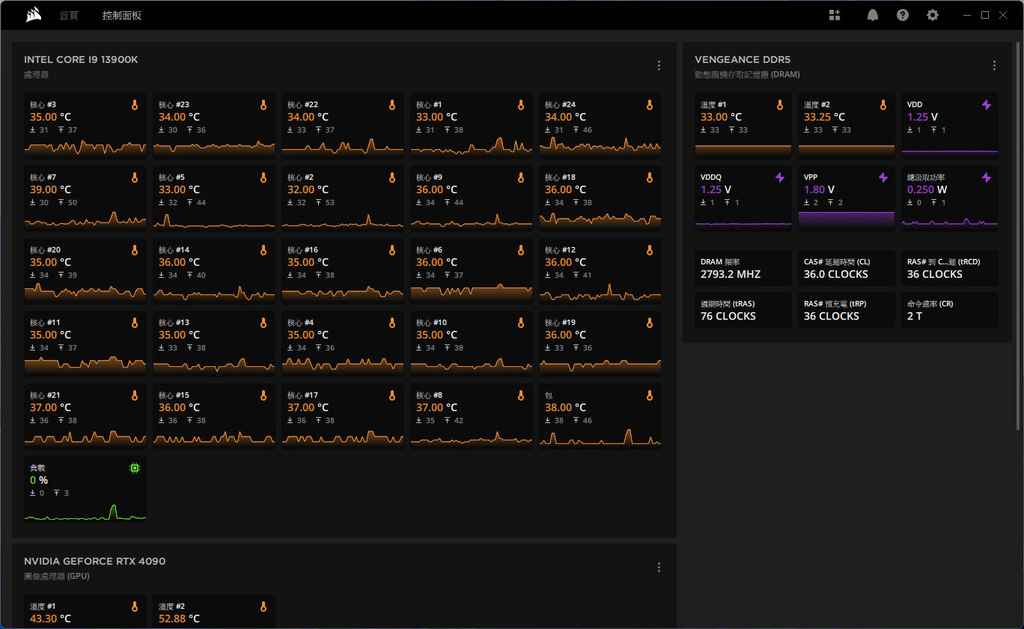1024x629 pixels.
Task: Click the thermometer icon on GPU 溫度 #2 52.88 °C
Action: [263, 607]
